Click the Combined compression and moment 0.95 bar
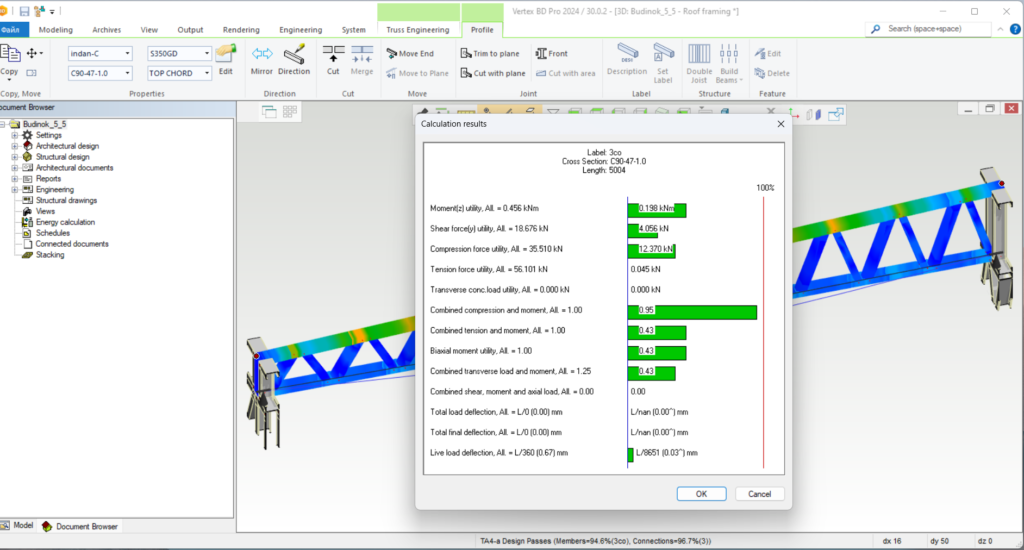Viewport: 1024px width, 550px height. click(692, 312)
